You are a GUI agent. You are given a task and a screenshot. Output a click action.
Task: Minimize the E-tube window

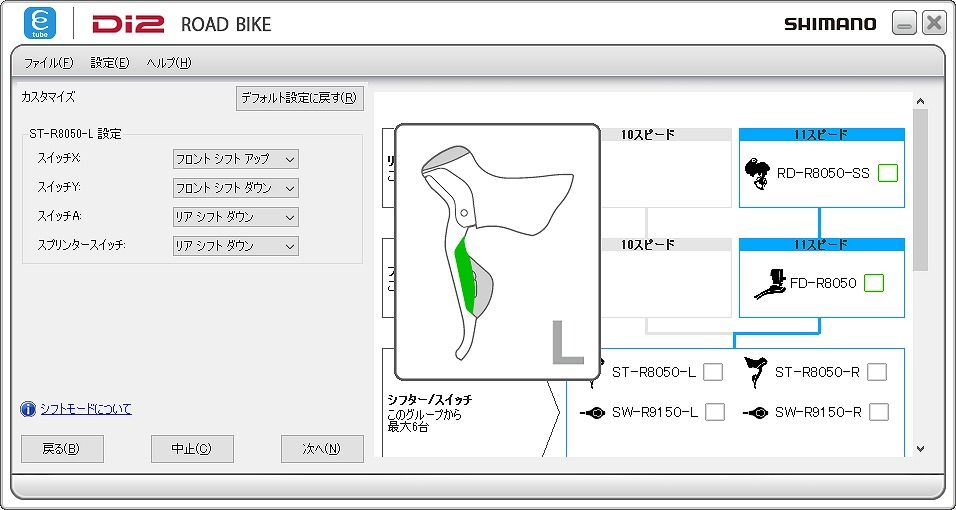coord(904,24)
